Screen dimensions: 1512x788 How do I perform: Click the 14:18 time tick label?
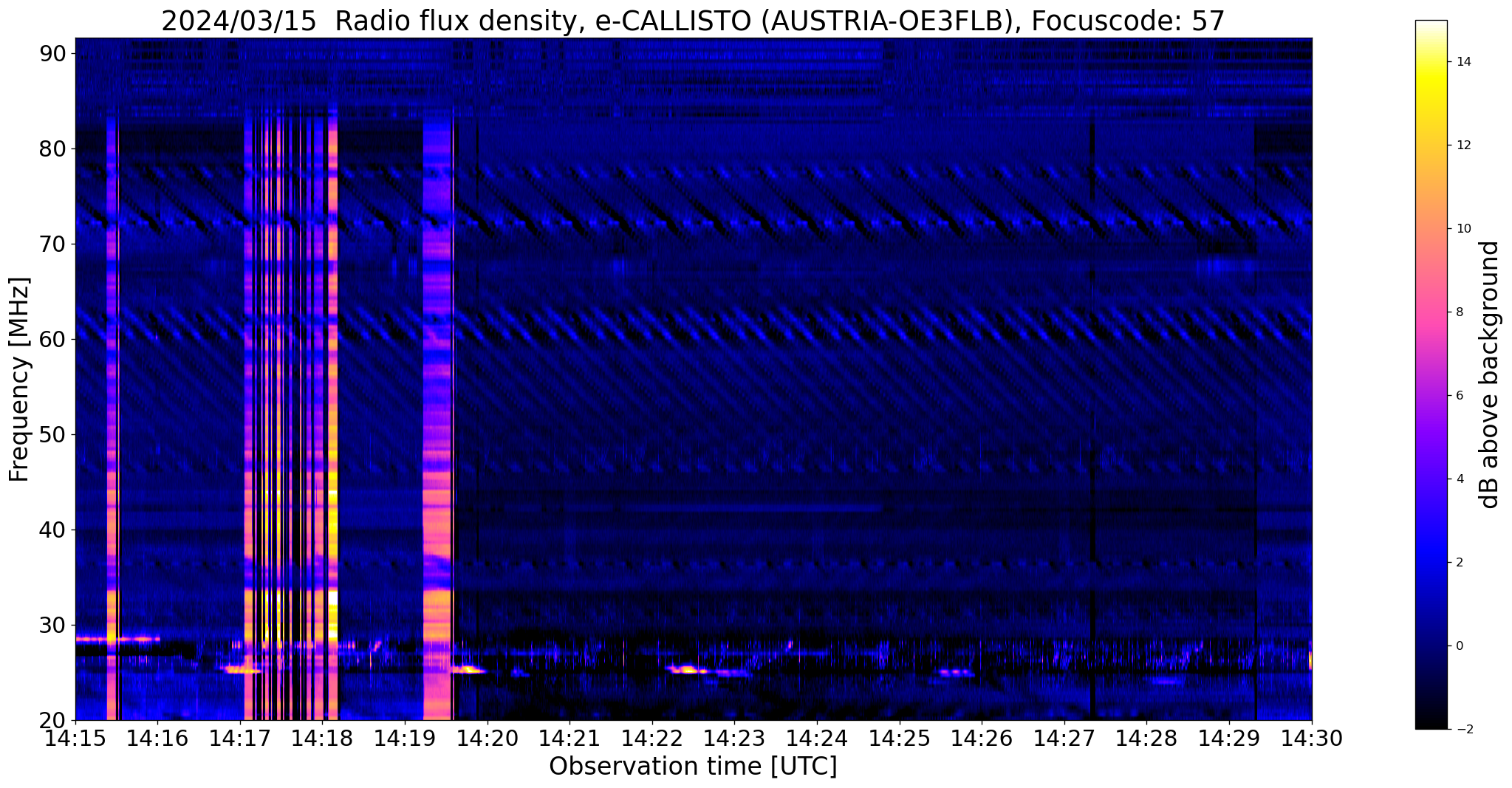[323, 738]
